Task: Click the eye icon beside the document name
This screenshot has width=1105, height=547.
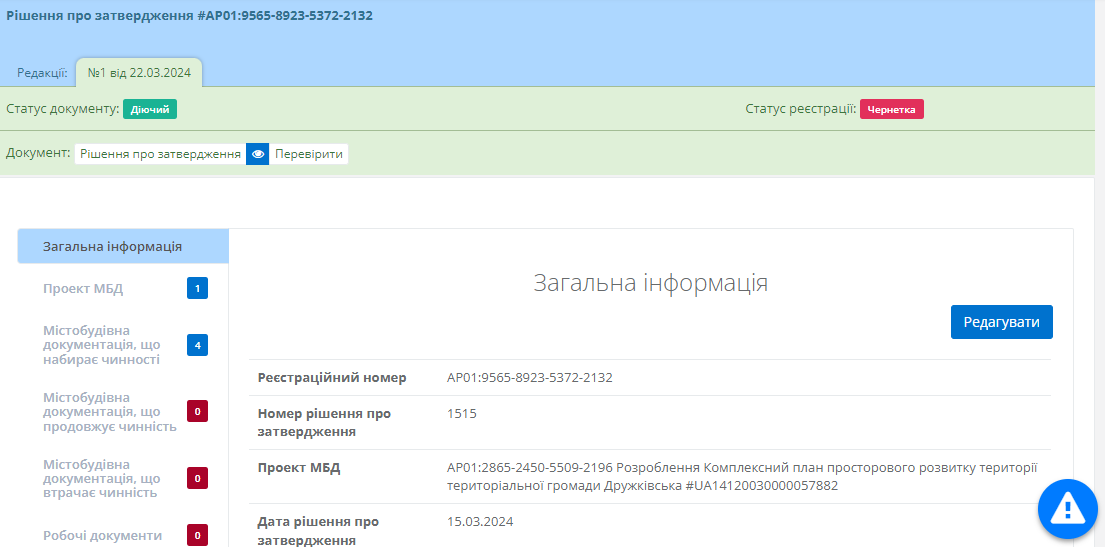Action: pyautogui.click(x=258, y=154)
